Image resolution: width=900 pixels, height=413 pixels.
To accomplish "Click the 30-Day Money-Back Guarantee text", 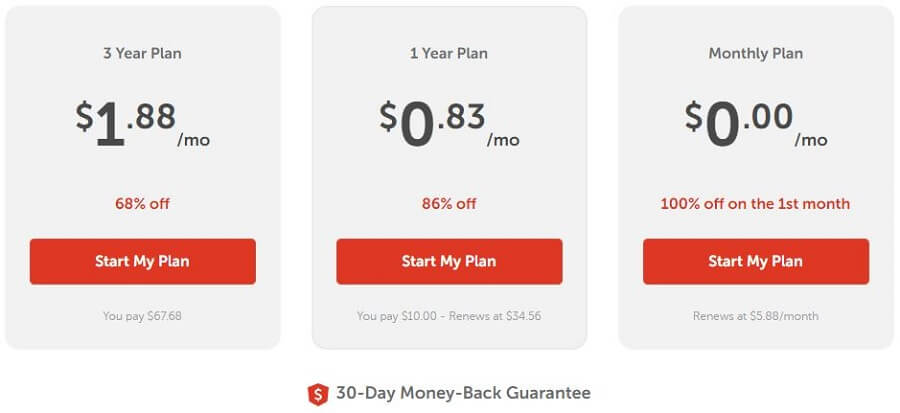I will pyautogui.click(x=463, y=393).
